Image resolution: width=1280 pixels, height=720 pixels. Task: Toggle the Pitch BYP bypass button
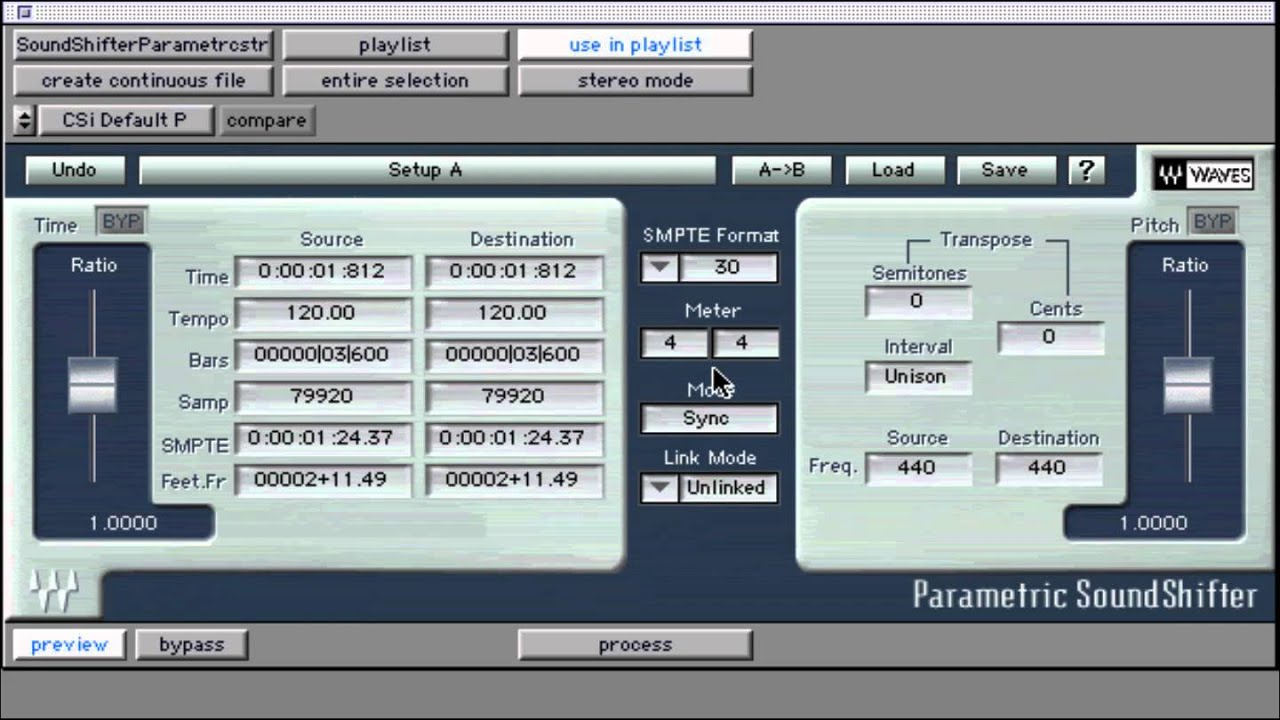click(1212, 222)
